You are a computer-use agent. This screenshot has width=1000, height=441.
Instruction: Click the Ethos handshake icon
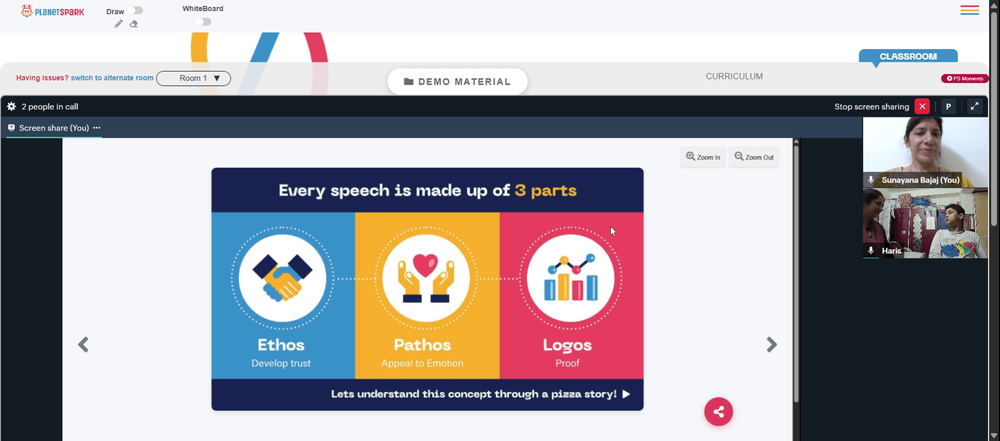click(x=283, y=278)
